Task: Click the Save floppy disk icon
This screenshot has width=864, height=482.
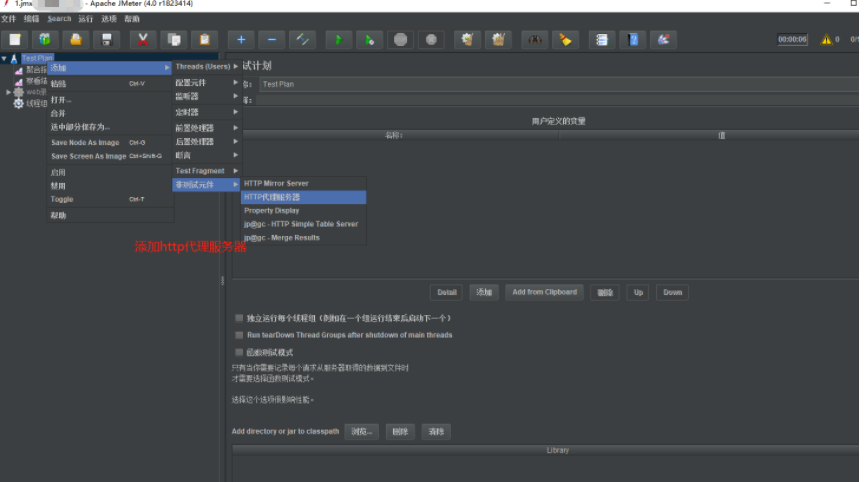Action: click(x=107, y=40)
